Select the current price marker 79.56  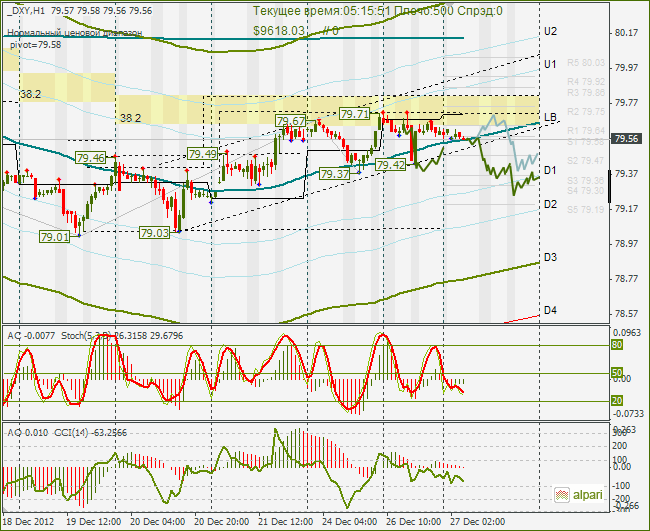[626, 138]
